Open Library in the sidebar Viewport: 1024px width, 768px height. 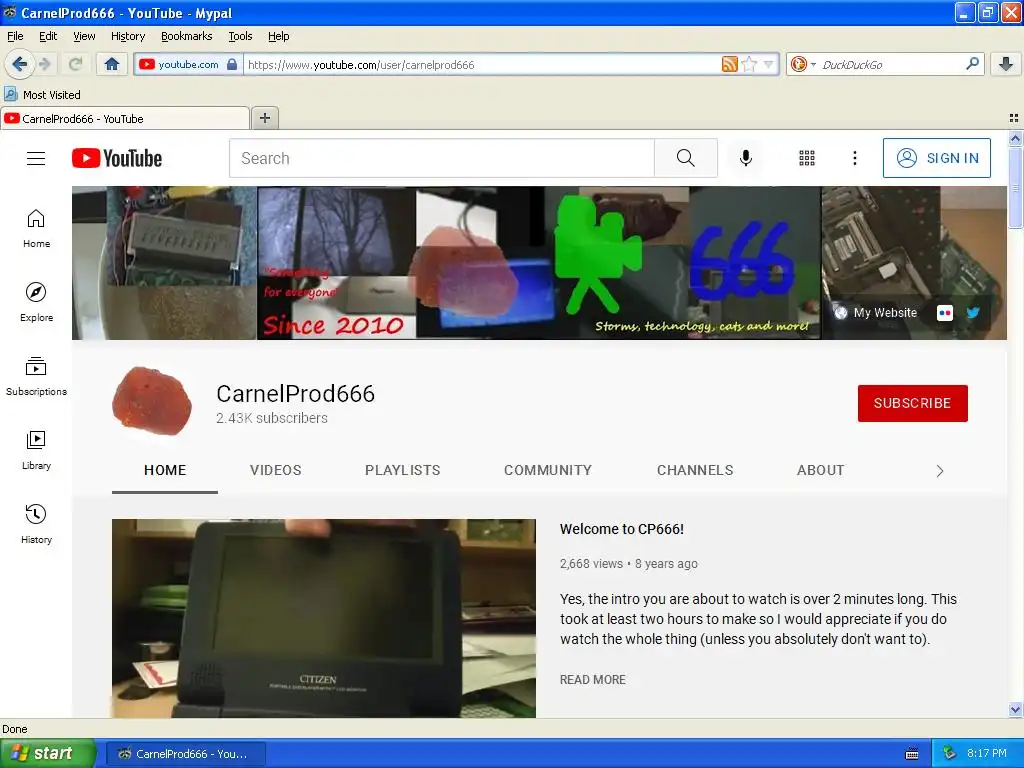tap(36, 451)
